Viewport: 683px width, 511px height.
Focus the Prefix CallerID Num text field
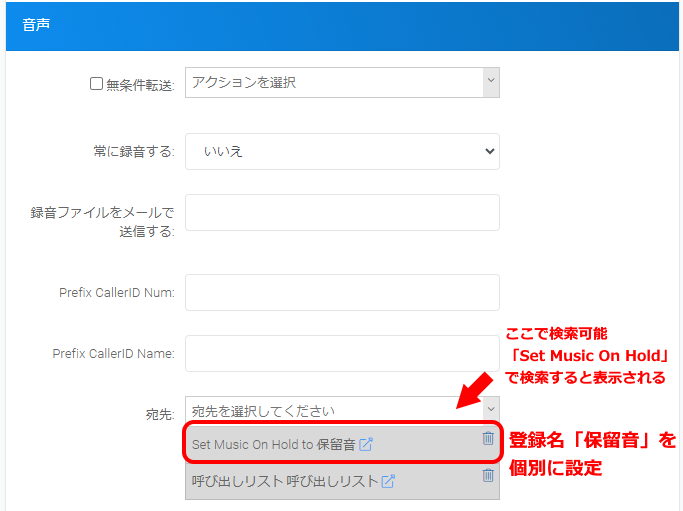pos(341,293)
